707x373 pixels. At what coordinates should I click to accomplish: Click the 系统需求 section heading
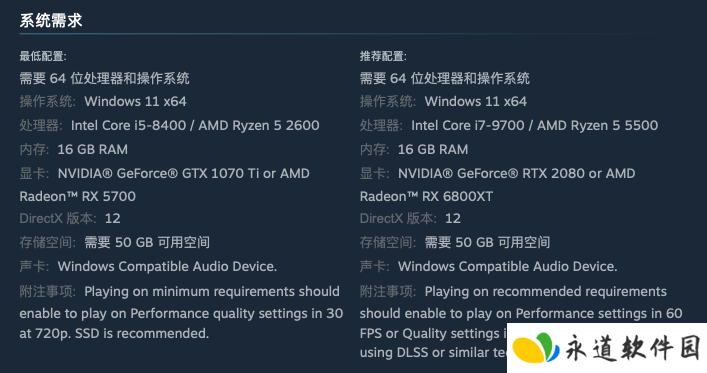point(50,20)
